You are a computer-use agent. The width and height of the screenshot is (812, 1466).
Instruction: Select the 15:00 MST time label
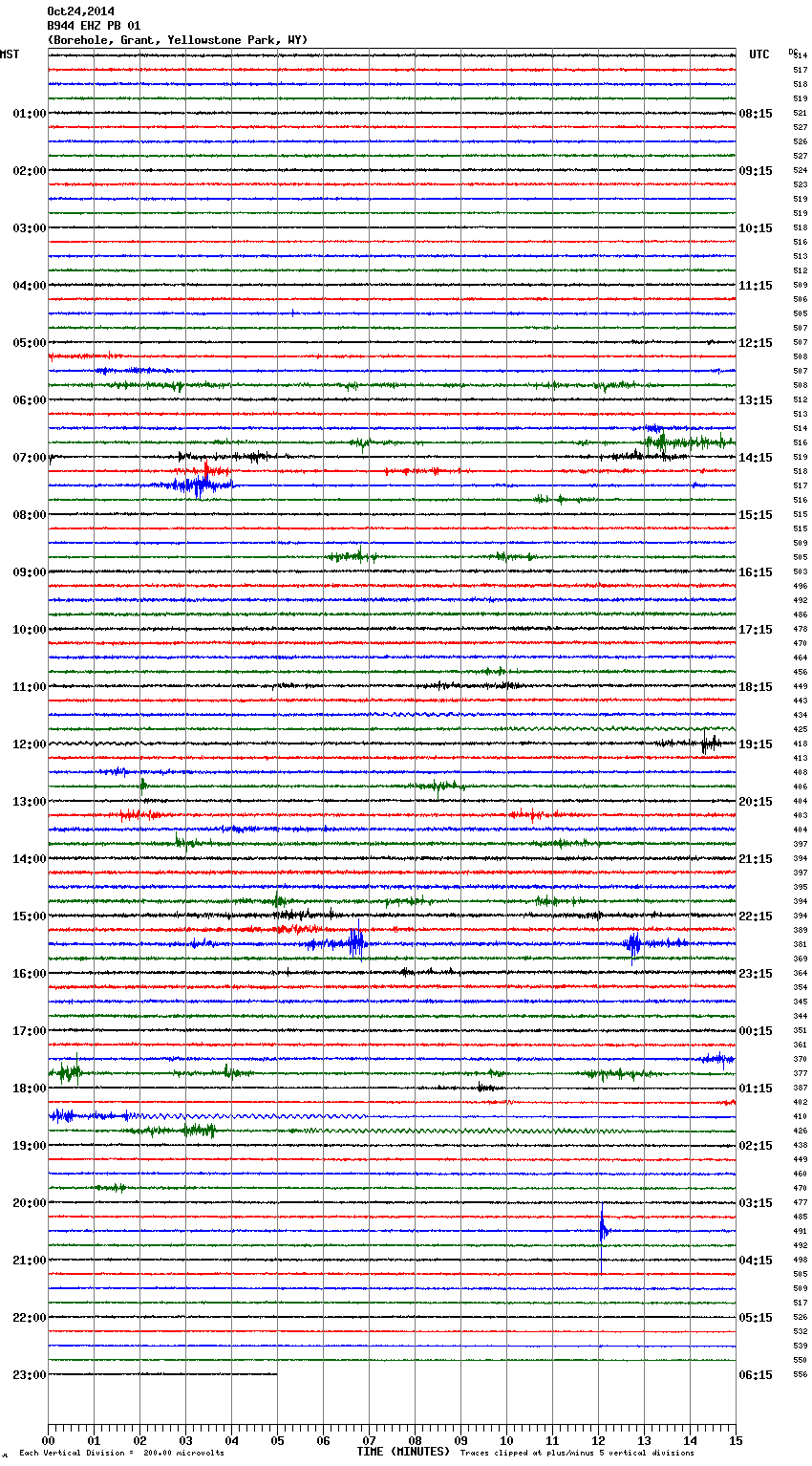(x=29, y=916)
